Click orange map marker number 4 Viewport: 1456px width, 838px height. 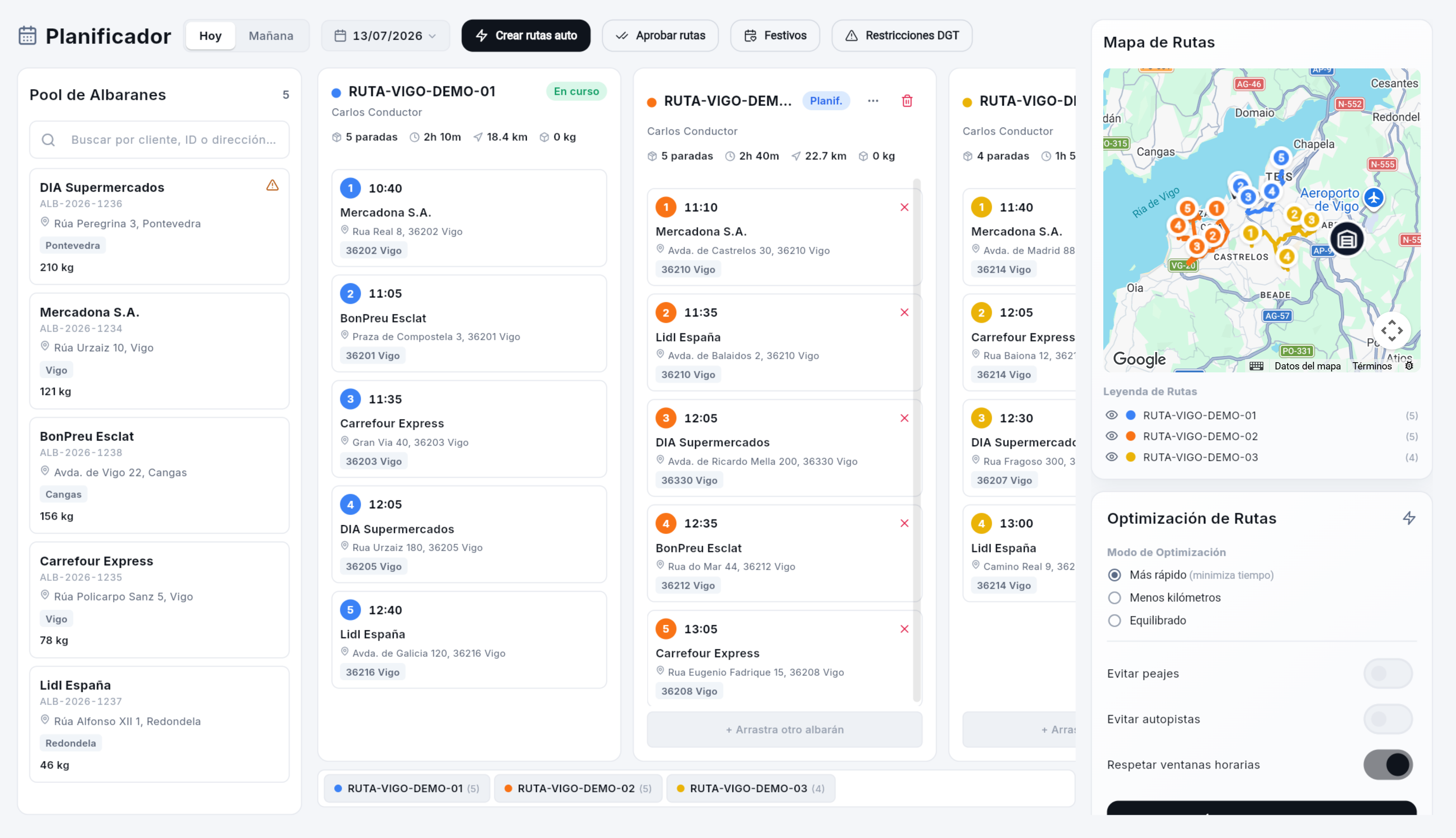click(x=1177, y=225)
